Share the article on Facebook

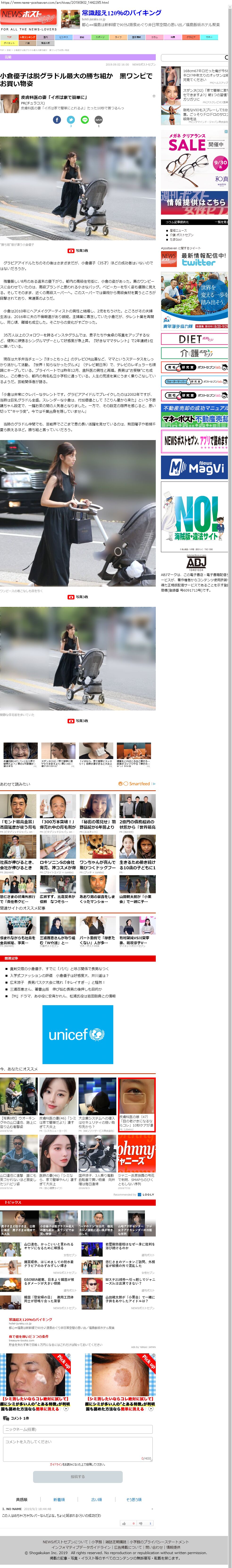click(57, 120)
